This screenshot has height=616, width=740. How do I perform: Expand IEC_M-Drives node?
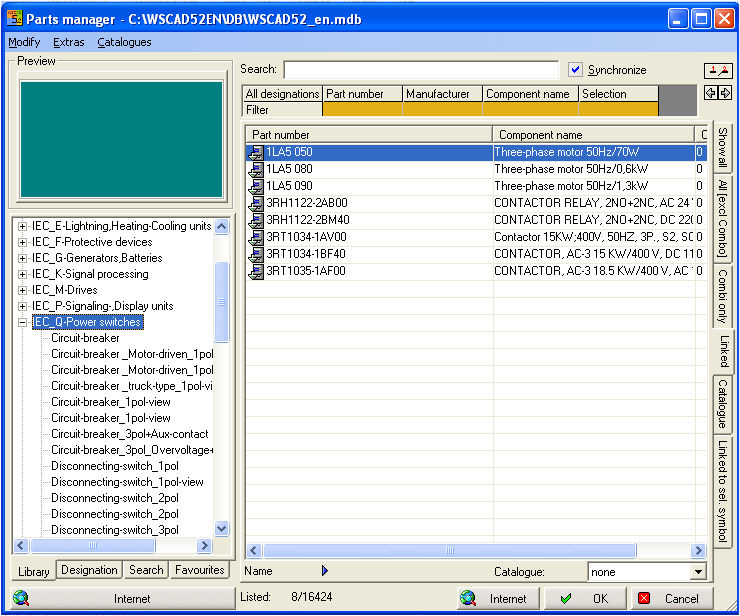coord(22,291)
